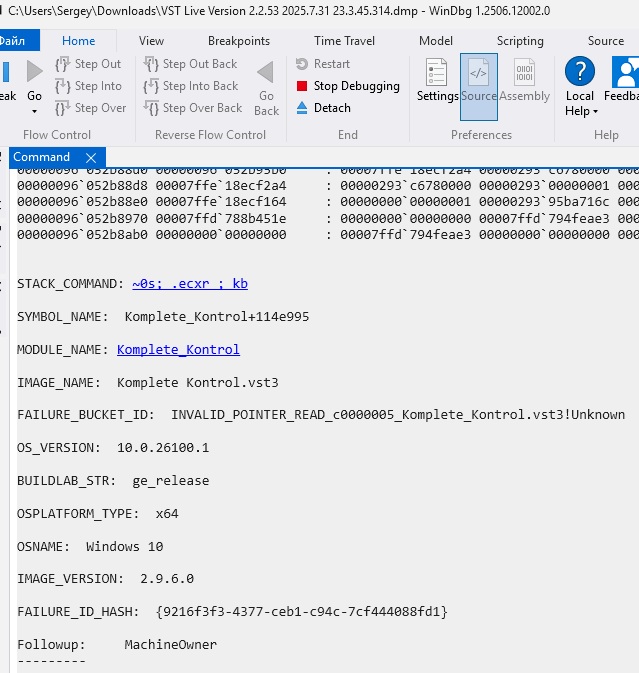Open debugger Settings
This screenshot has height=673, width=639.
pyautogui.click(x=437, y=81)
